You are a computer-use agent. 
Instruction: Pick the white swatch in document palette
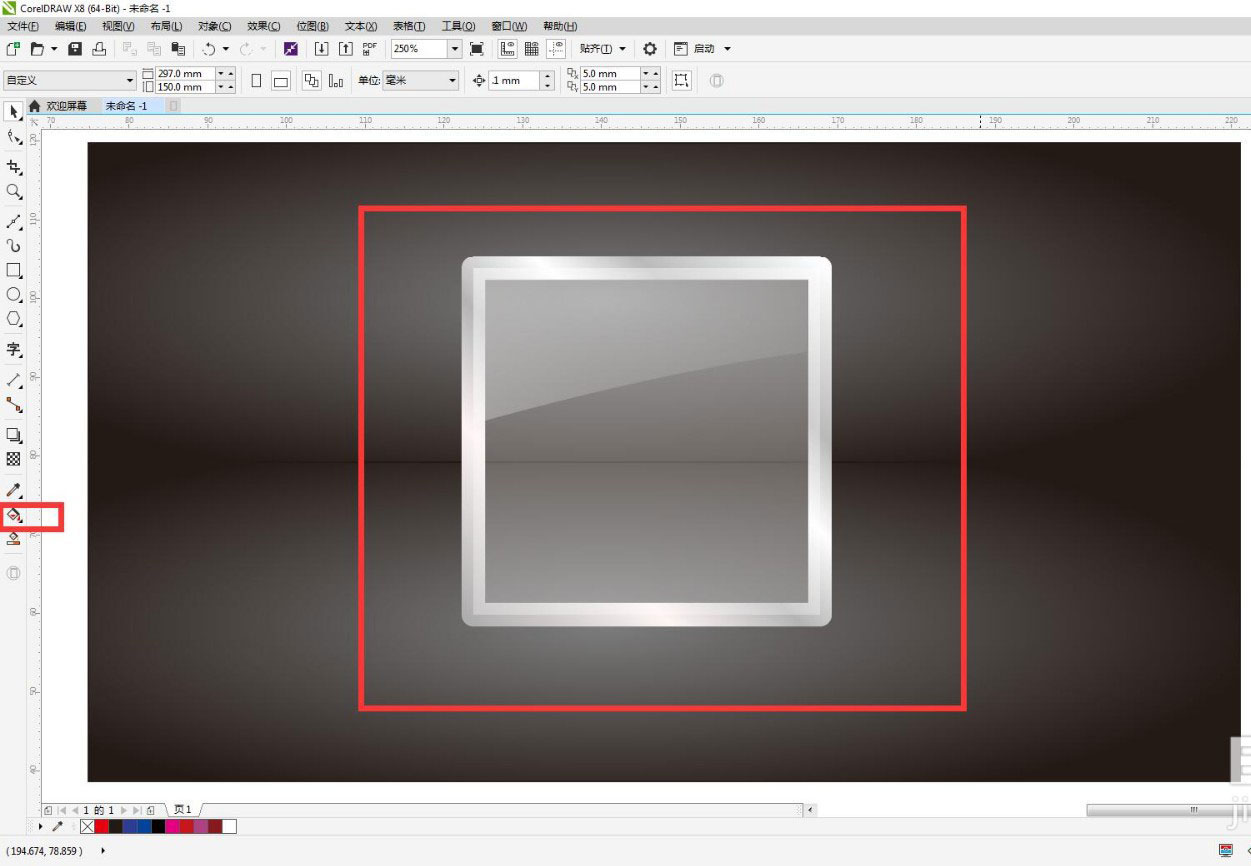(x=230, y=826)
